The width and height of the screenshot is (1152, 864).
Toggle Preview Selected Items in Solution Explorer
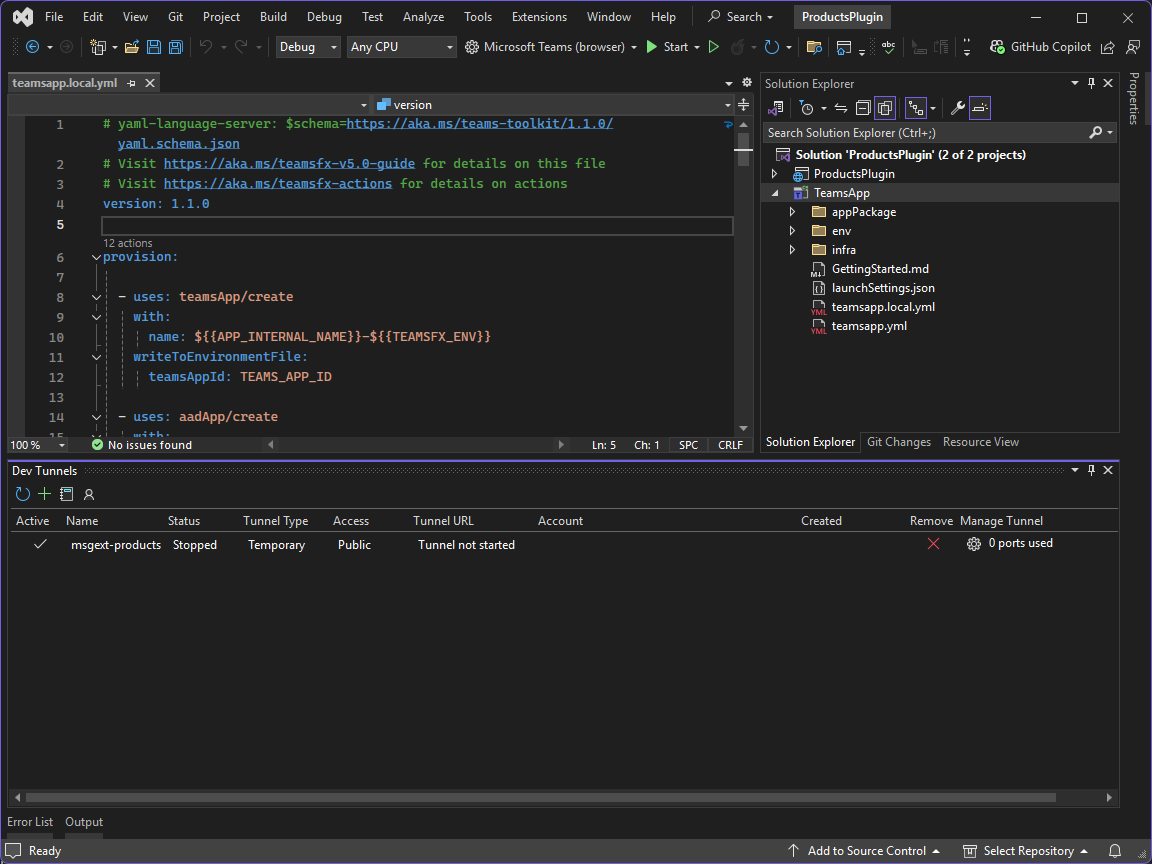[x=980, y=108]
